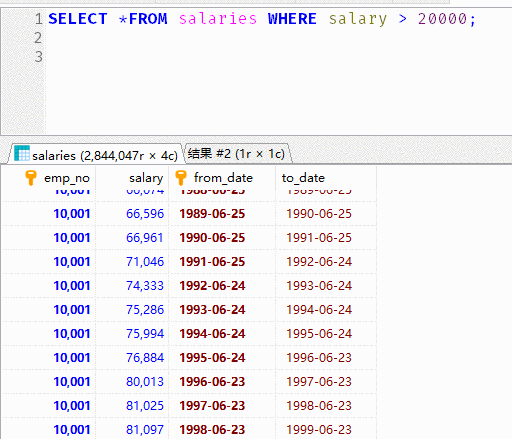Click the table name salaries in the query

pos(218,19)
